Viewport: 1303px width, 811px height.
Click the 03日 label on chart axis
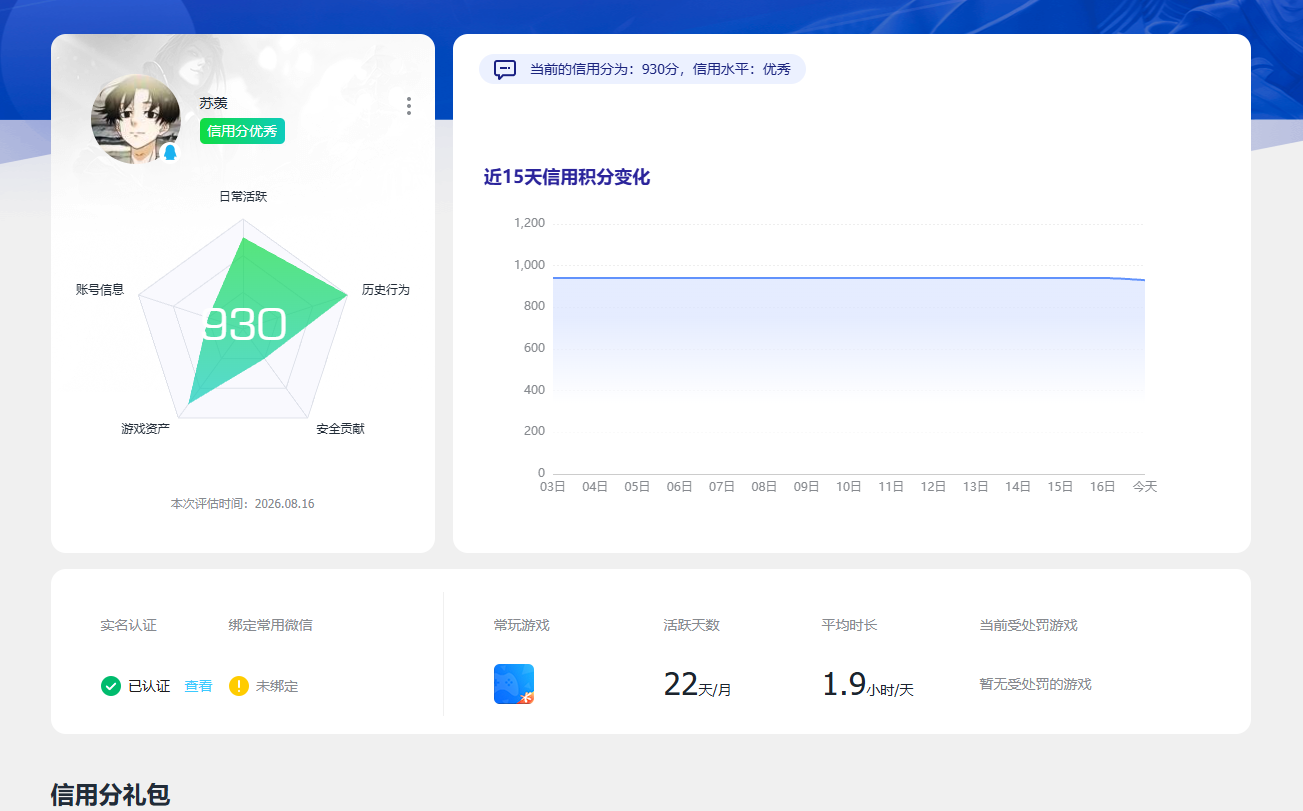(553, 486)
